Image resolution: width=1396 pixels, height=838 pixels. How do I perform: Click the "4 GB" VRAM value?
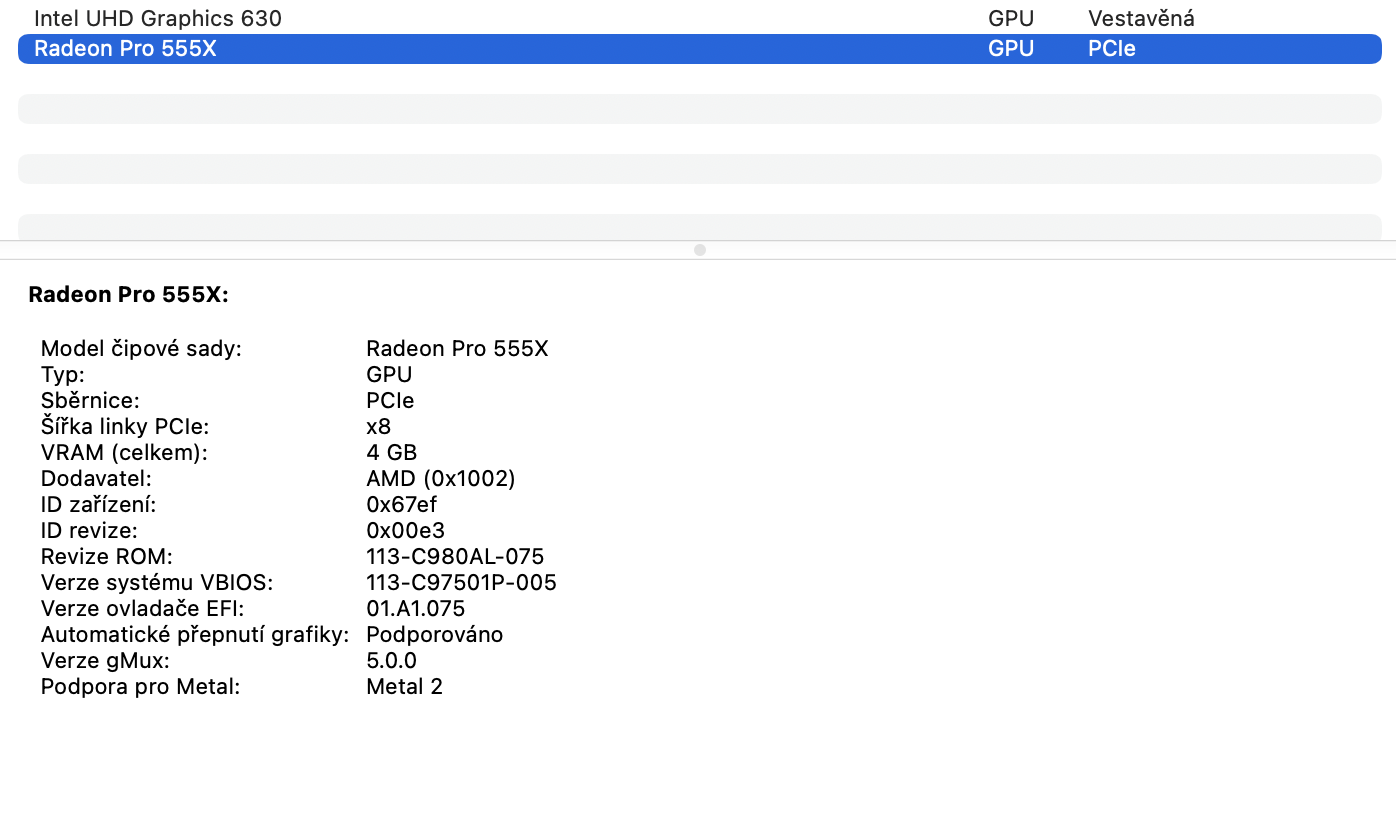(x=392, y=453)
